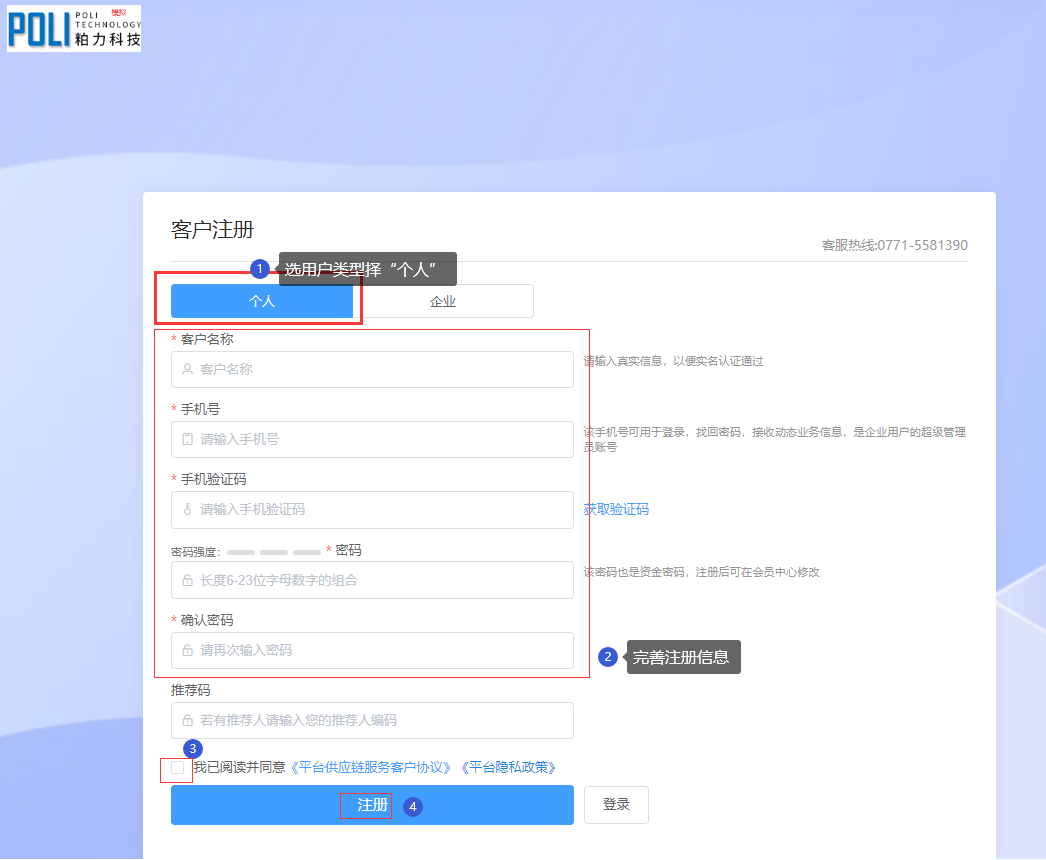The width and height of the screenshot is (1046, 860).
Task: Click the 推荐码 referrer code input field
Action: (372, 721)
